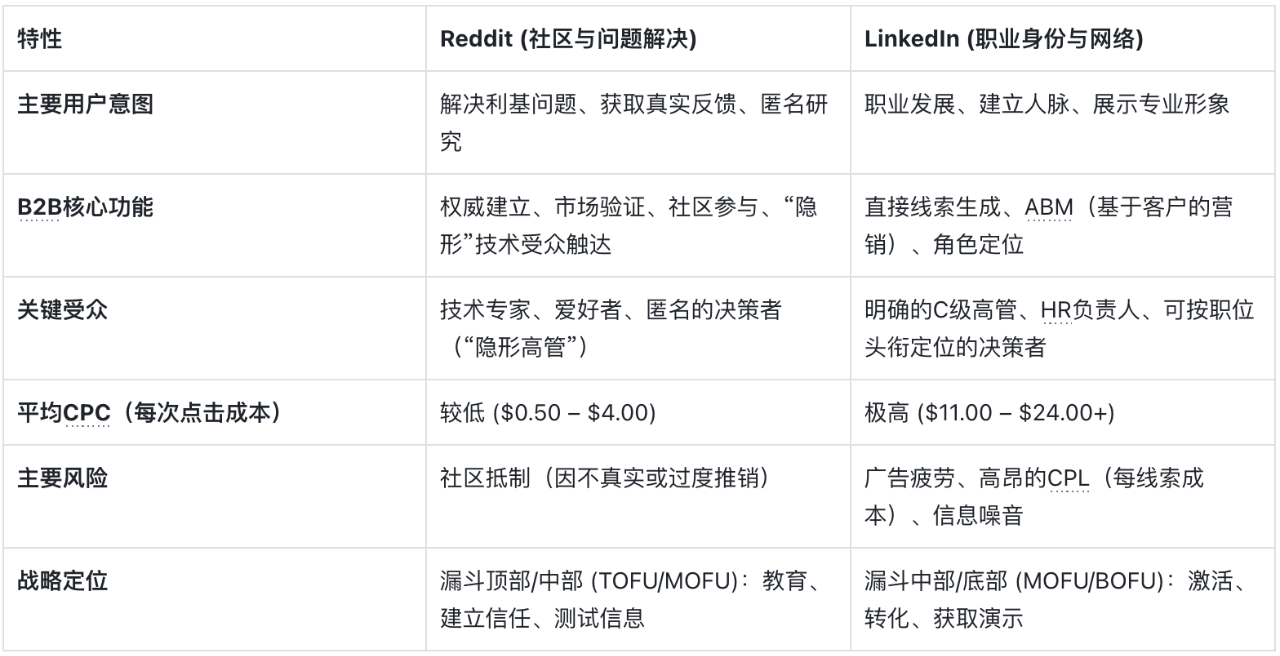Click the Reddit (社区与问题解决) column header
Image resolution: width=1280 pixels, height=656 pixels.
click(x=568, y=39)
